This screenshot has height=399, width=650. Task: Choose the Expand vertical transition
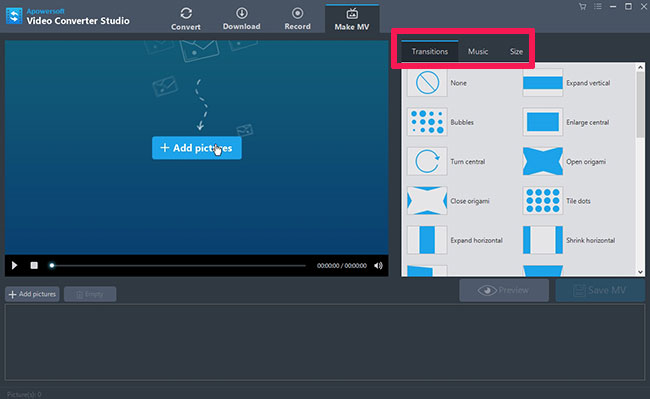pos(543,82)
